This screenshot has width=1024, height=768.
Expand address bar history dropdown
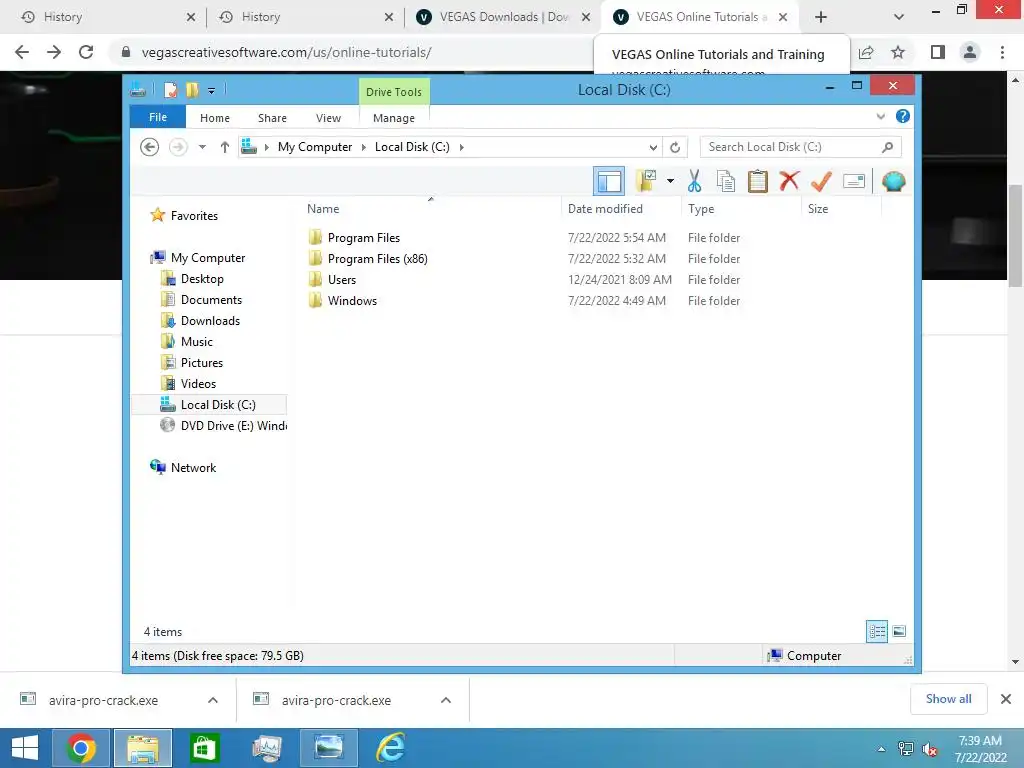coord(652,148)
